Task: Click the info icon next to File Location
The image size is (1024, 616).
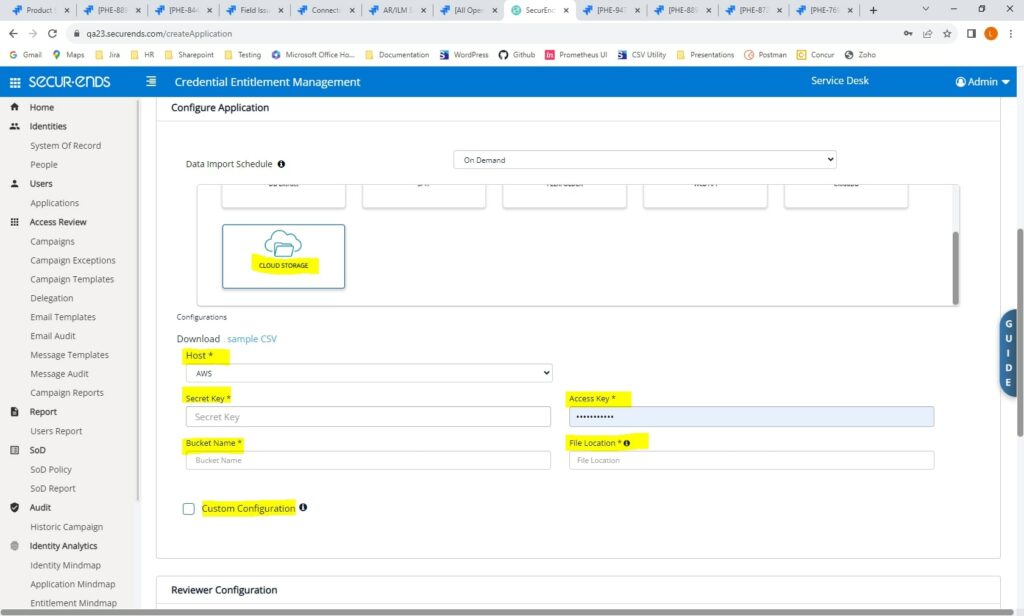Action: pyautogui.click(x=627, y=443)
